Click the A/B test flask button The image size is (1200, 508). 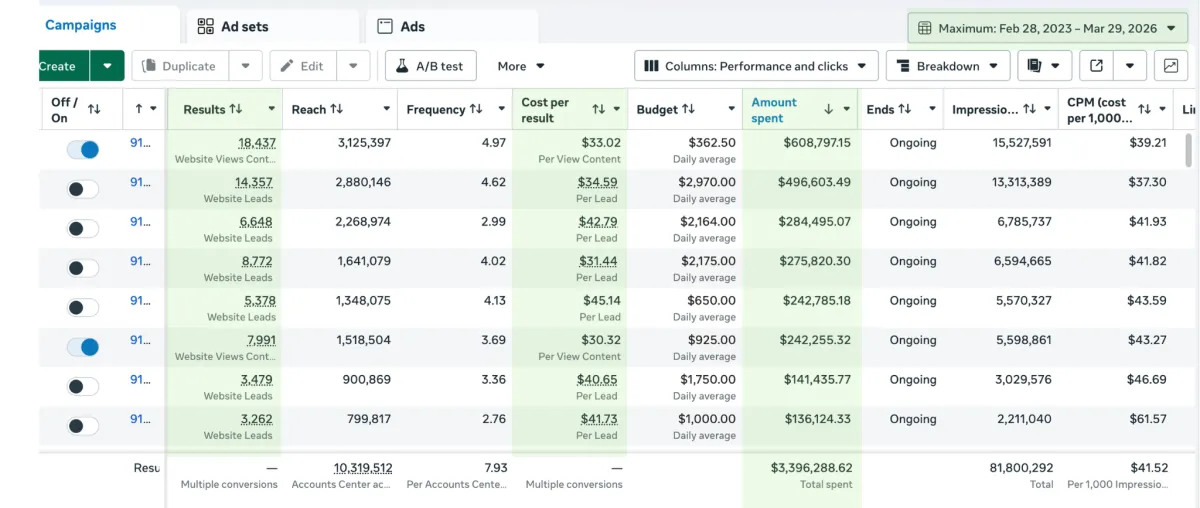[x=430, y=66]
